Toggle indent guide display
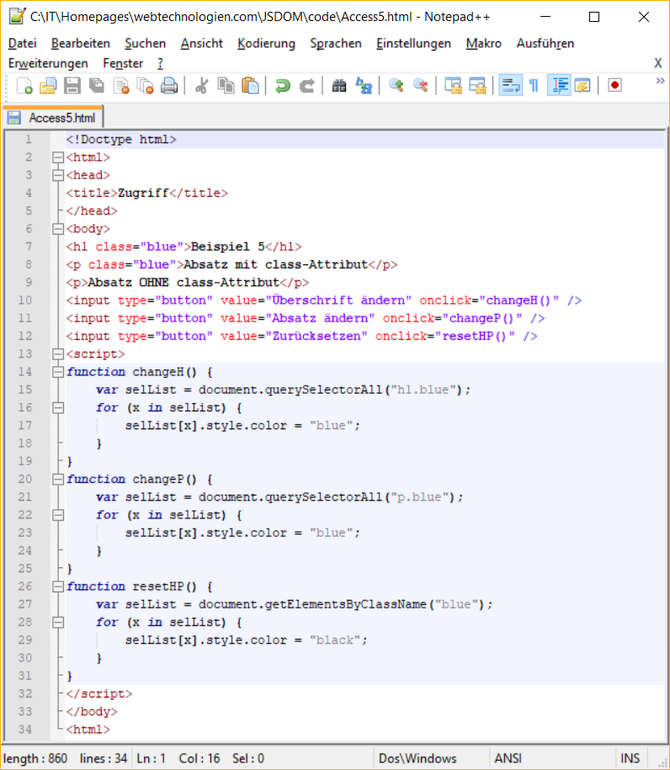The height and width of the screenshot is (770, 670). pyautogui.click(x=559, y=86)
